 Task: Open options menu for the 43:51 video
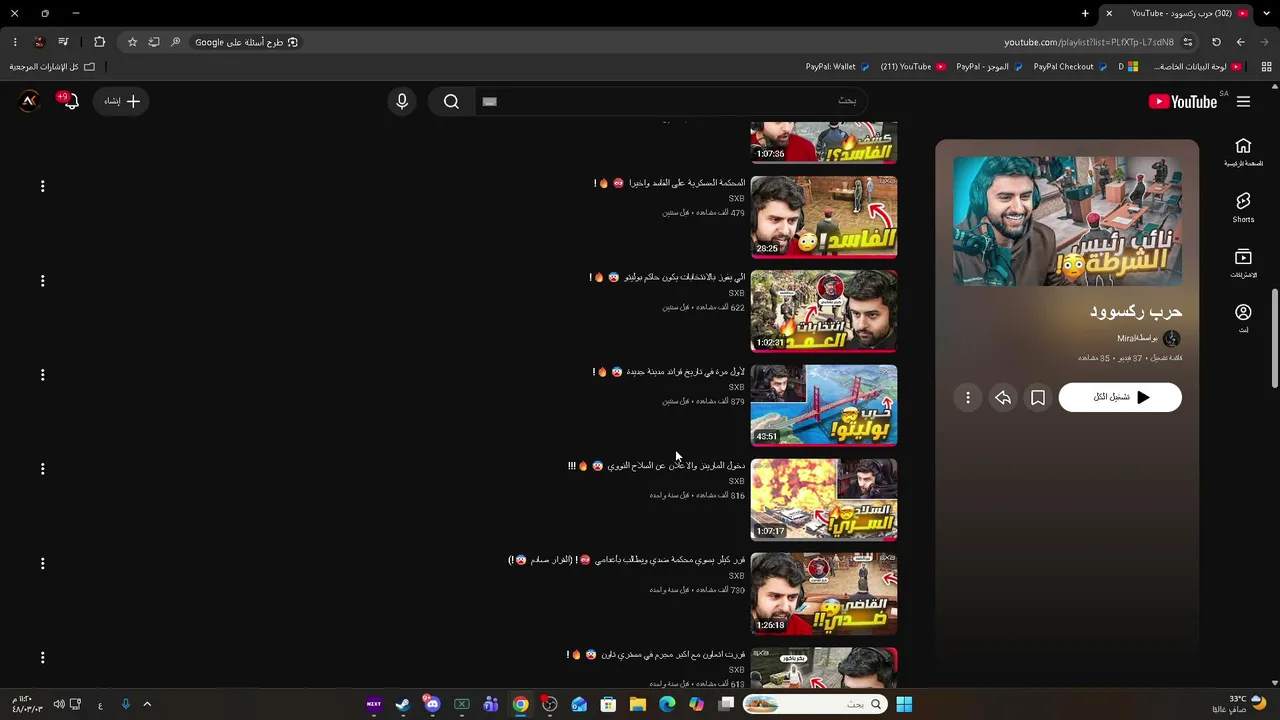(42, 375)
